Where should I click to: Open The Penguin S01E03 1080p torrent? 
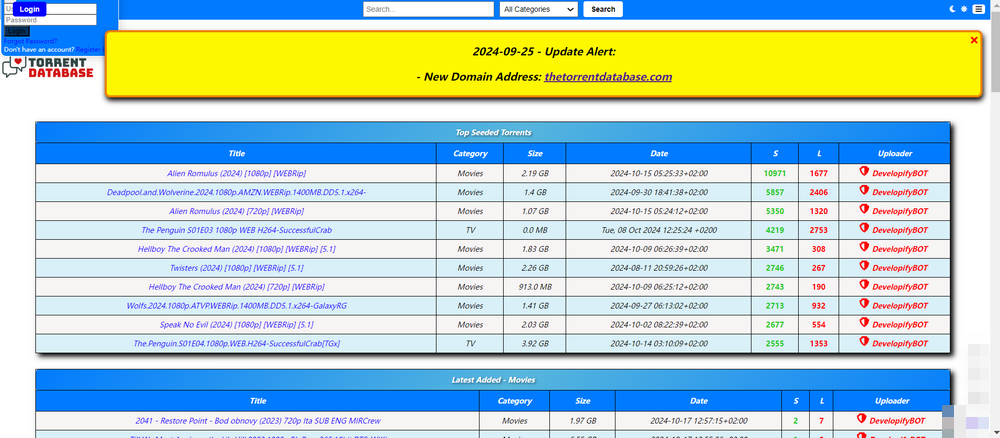[x=237, y=230]
